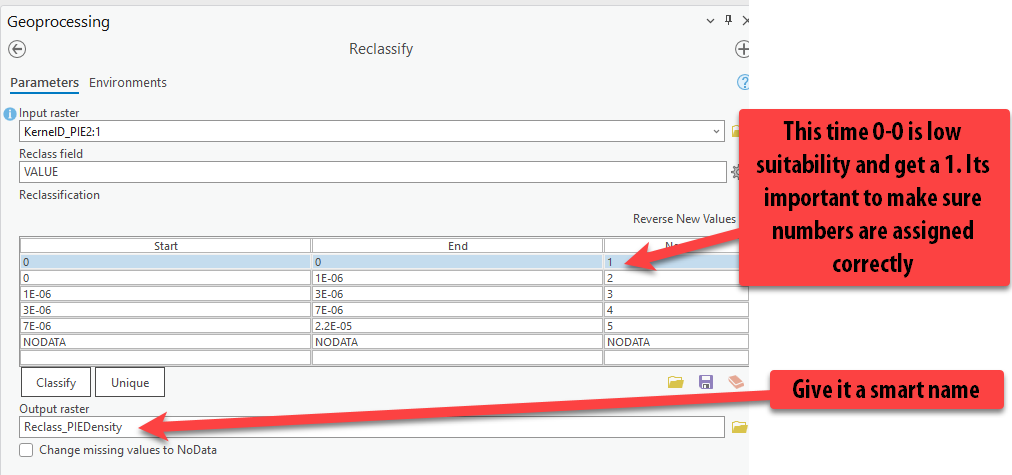Click the Reclass field VALUE box
Image resolution: width=1012 pixels, height=475 pixels.
[x=370, y=172]
